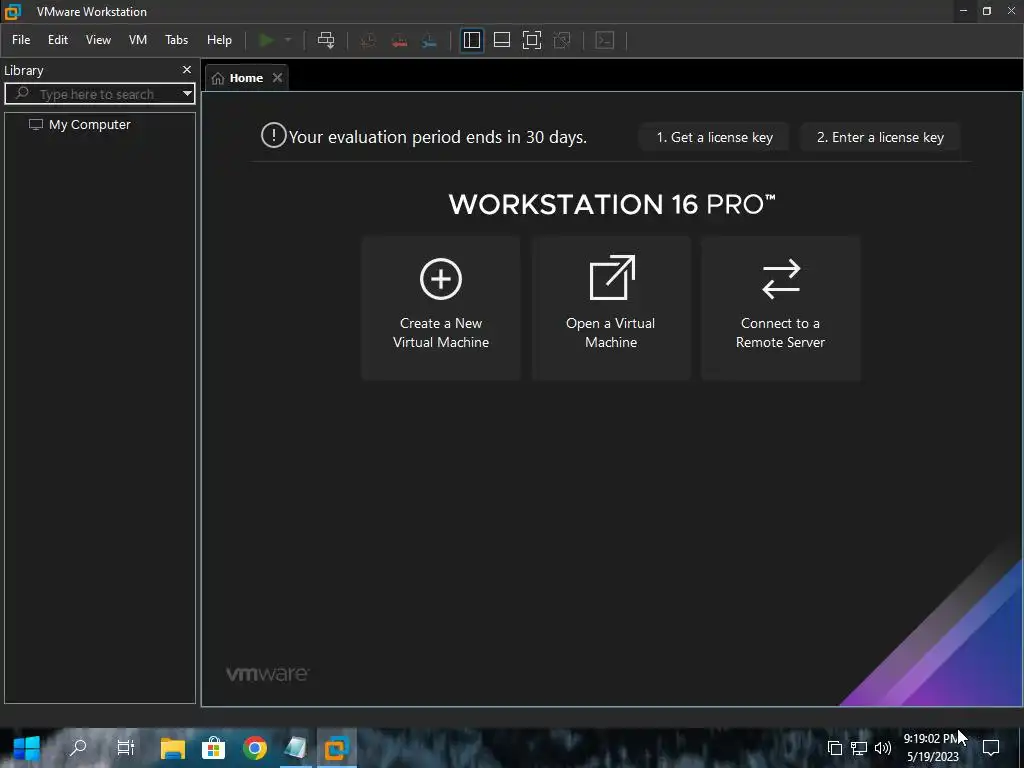Click the VMware Workstation title bar icon
The image size is (1024, 768).
point(13,11)
